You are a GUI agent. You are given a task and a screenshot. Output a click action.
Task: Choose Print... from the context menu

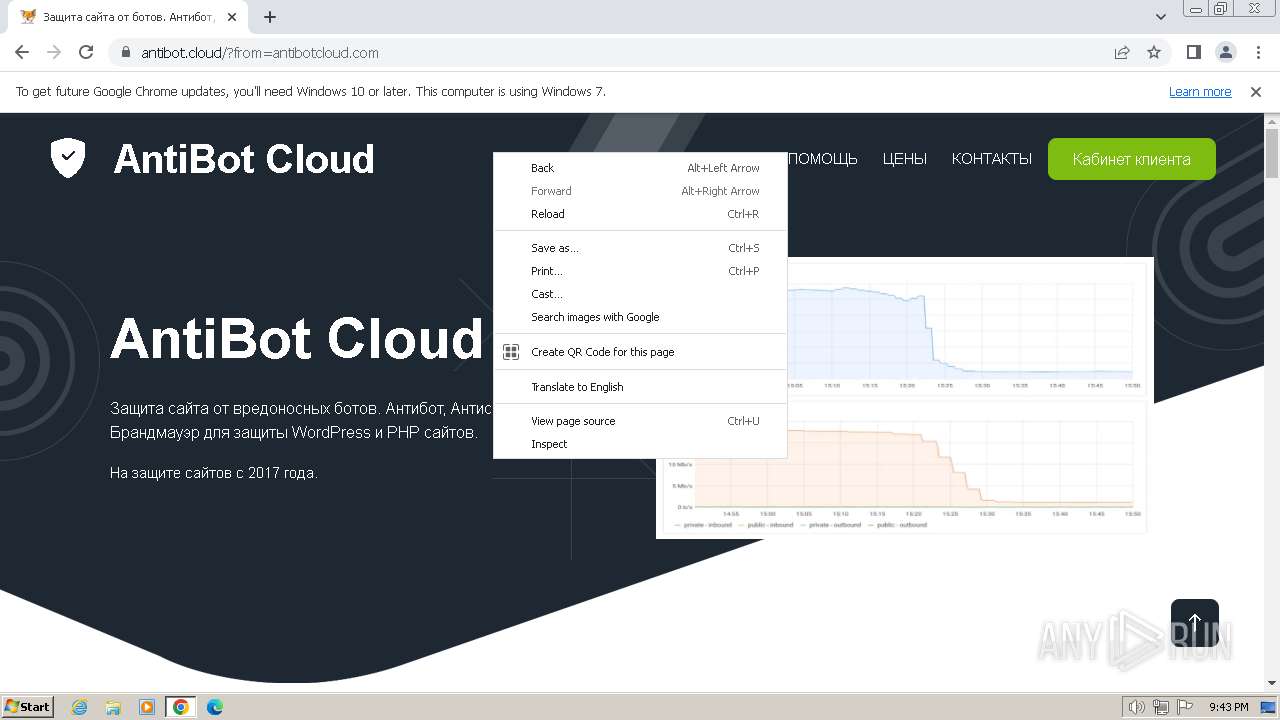point(640,271)
